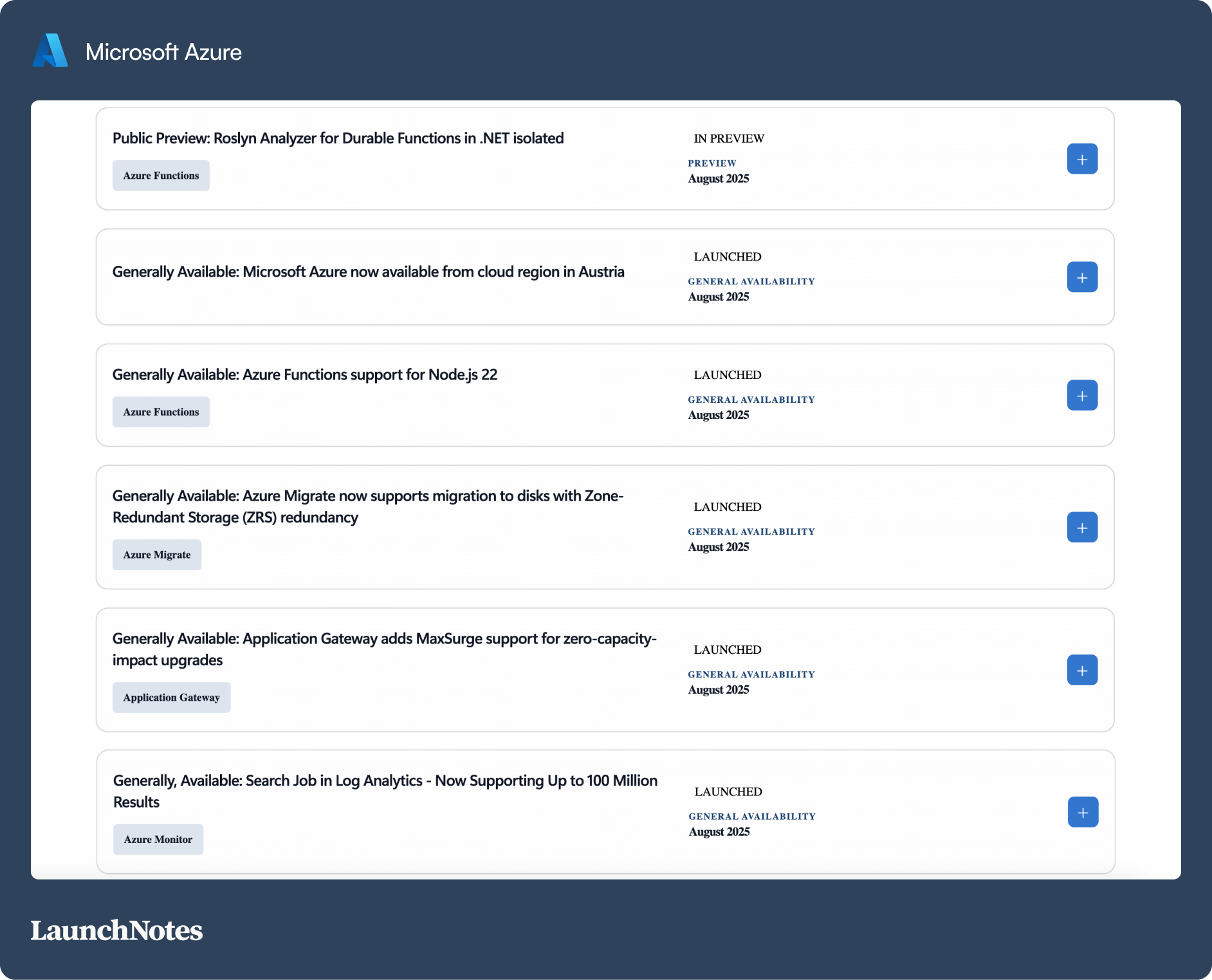Click GENERAL AVAILABILITY on Austria region card
The height and width of the screenshot is (980, 1212).
[x=751, y=281]
